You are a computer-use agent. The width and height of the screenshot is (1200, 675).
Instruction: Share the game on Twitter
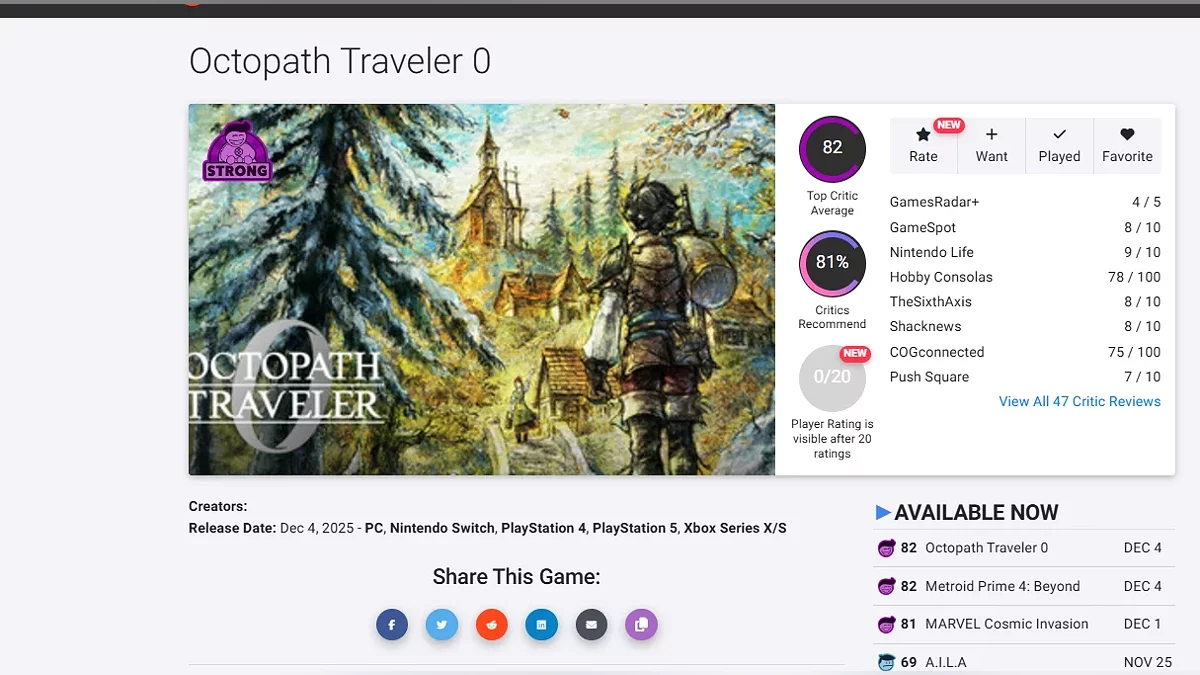tap(442, 625)
